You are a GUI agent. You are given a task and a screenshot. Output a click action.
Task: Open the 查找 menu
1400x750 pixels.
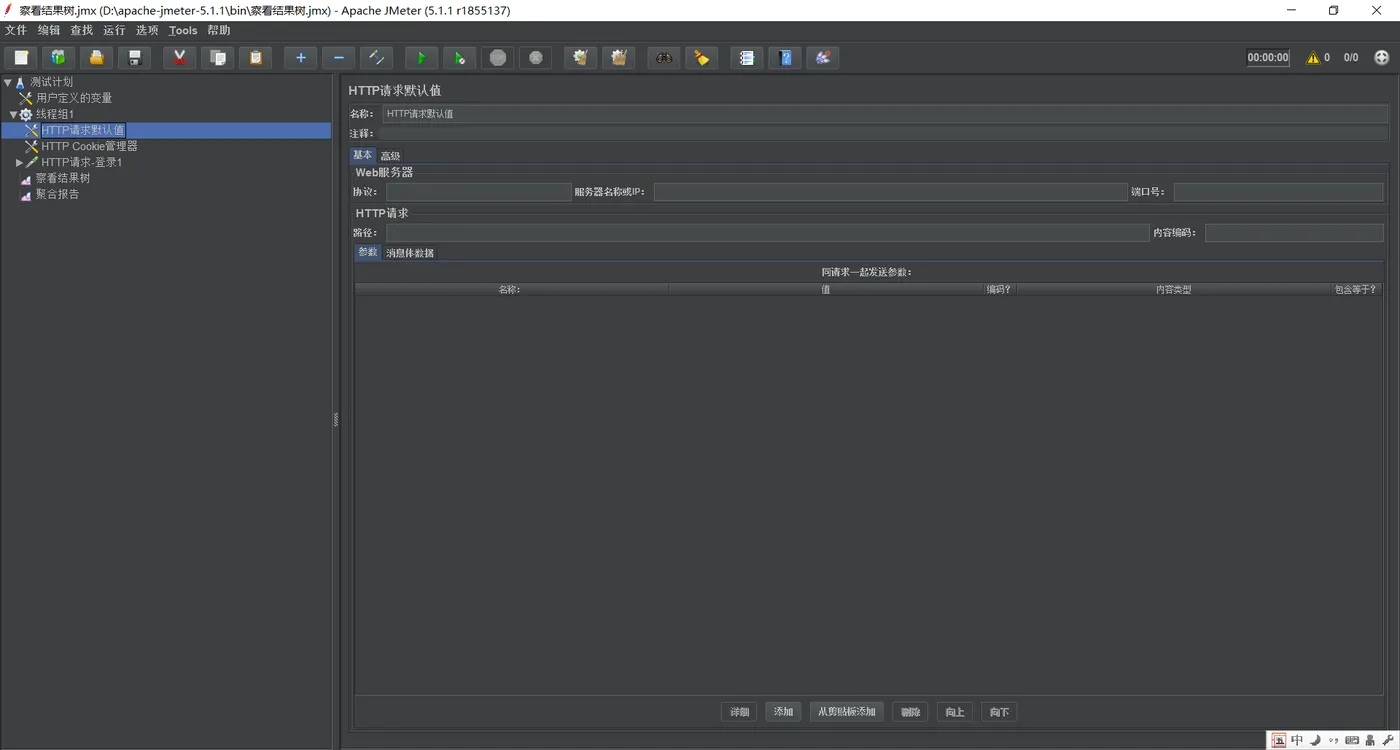click(x=82, y=30)
